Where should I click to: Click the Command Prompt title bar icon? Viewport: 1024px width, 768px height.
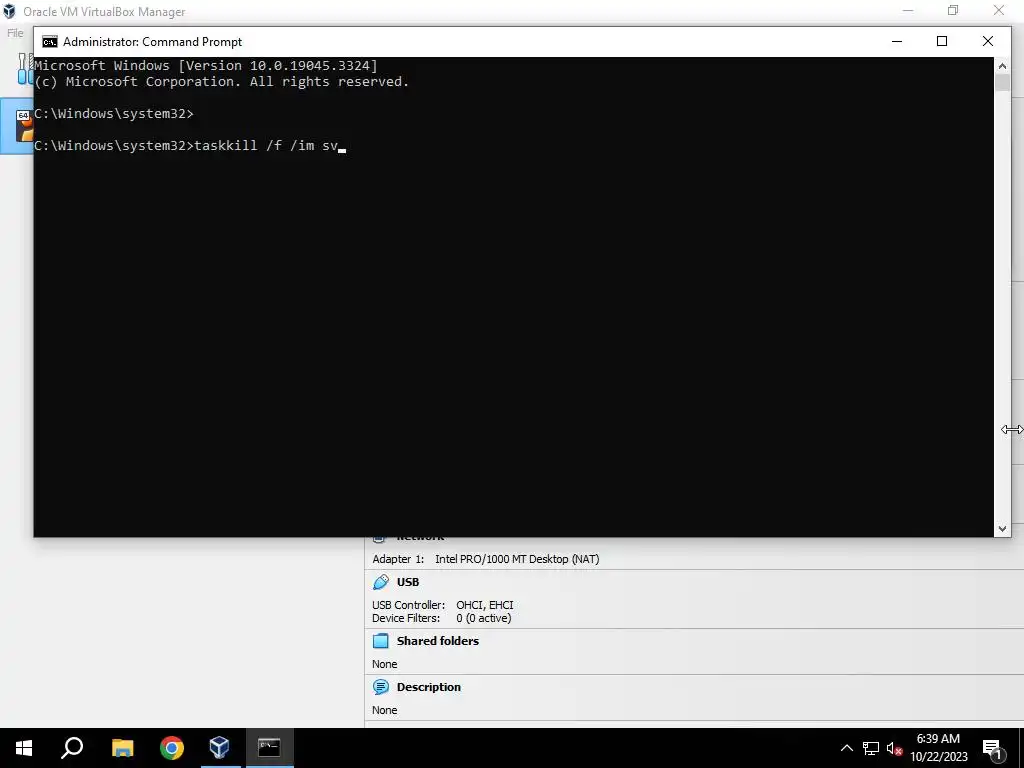click(x=50, y=42)
